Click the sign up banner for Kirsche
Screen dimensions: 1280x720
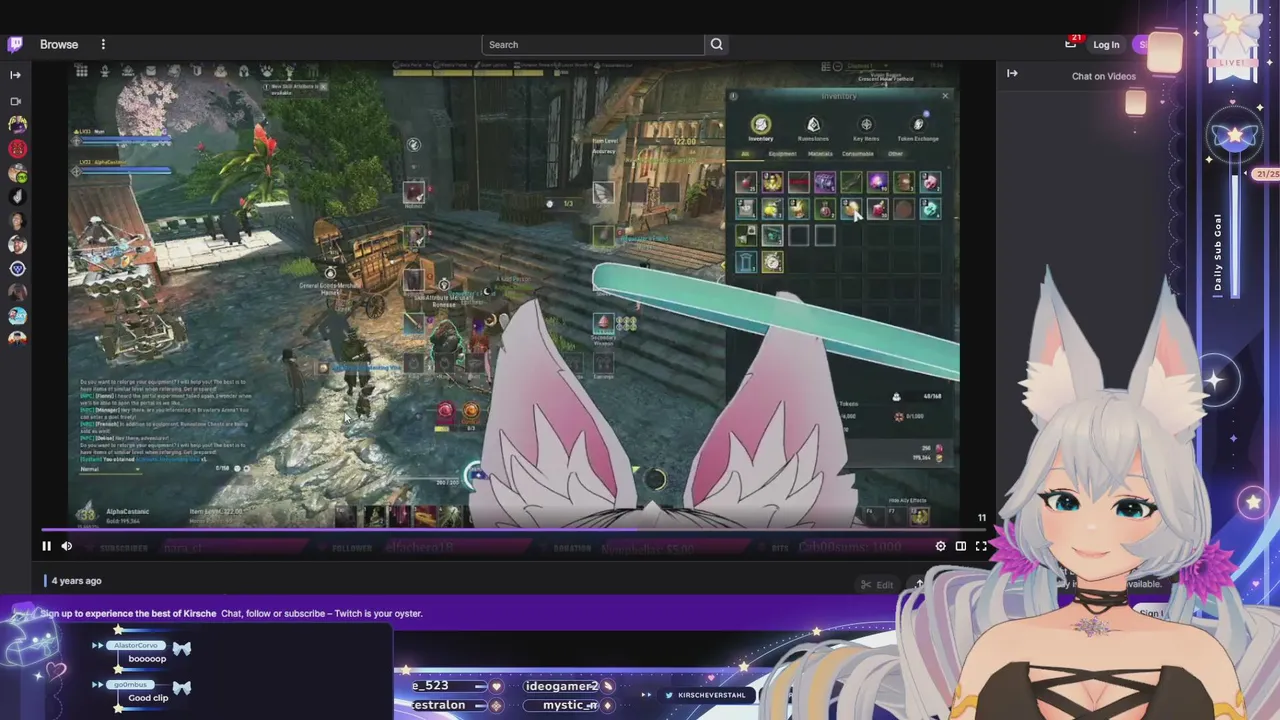coord(231,613)
